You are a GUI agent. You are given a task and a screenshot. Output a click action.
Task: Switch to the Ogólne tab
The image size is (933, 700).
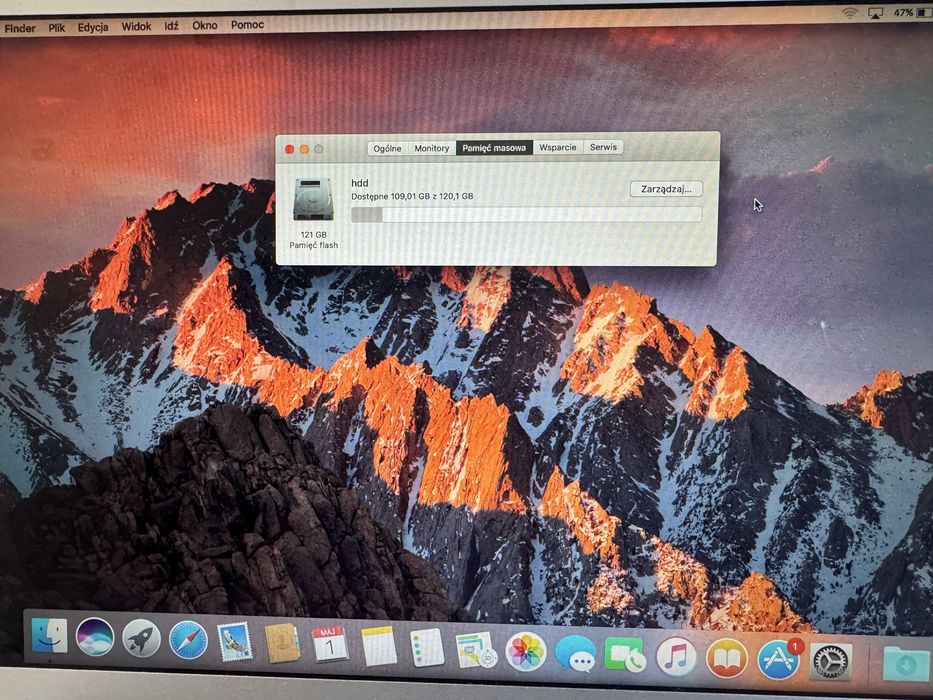pyautogui.click(x=387, y=148)
